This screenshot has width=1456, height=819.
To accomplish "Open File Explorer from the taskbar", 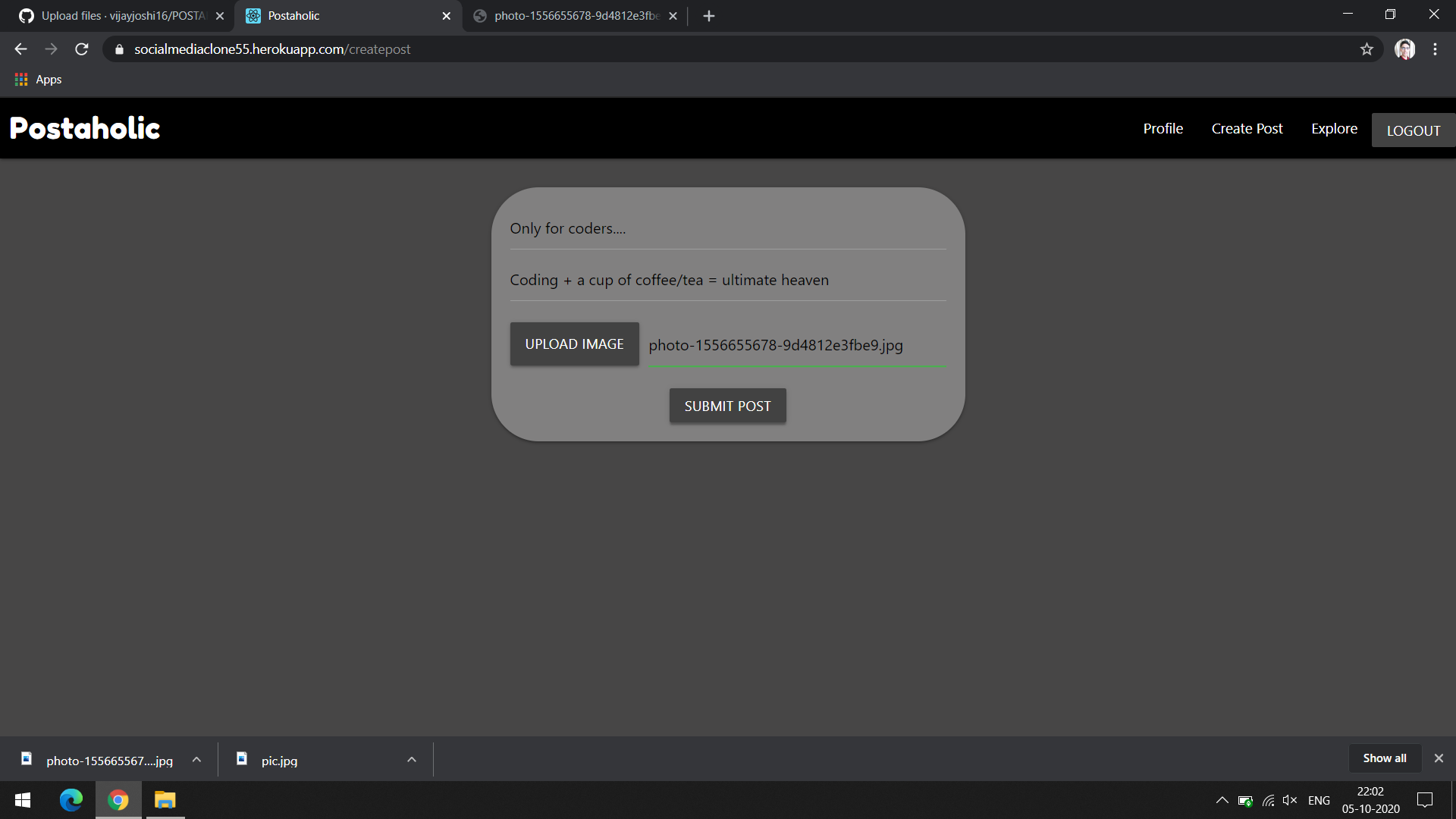I will 165,800.
